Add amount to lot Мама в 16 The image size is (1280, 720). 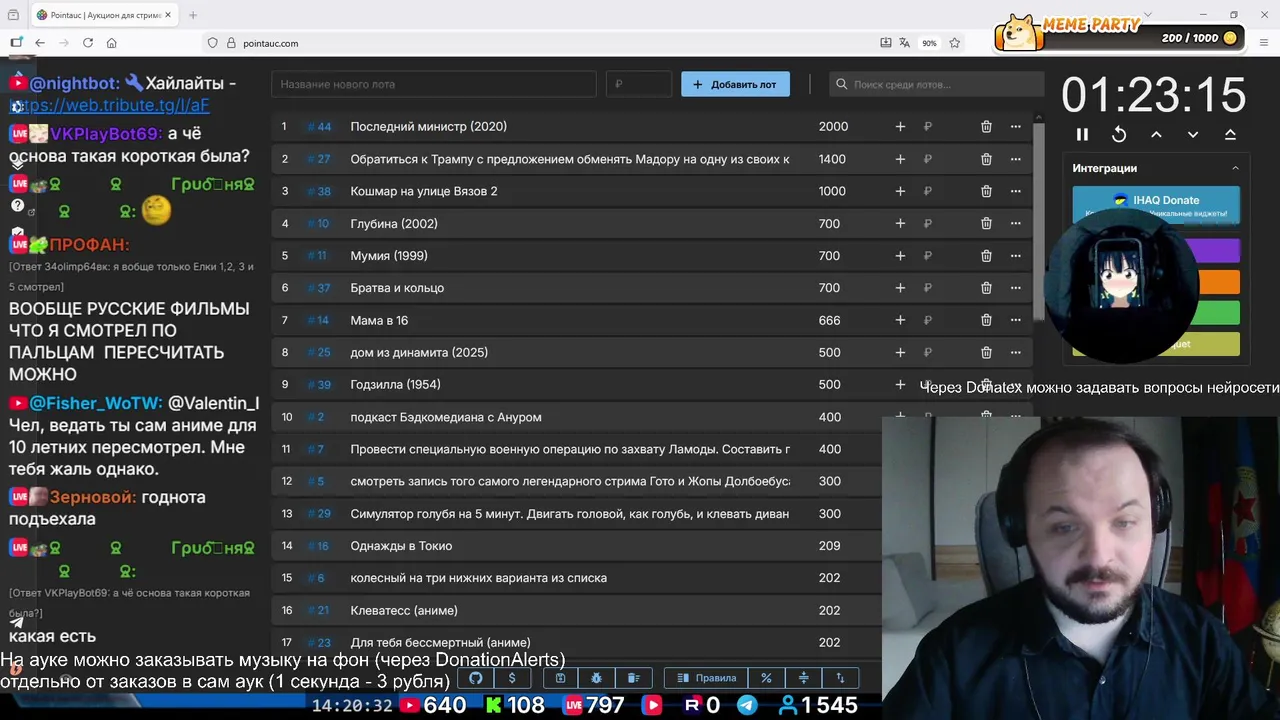tap(900, 320)
